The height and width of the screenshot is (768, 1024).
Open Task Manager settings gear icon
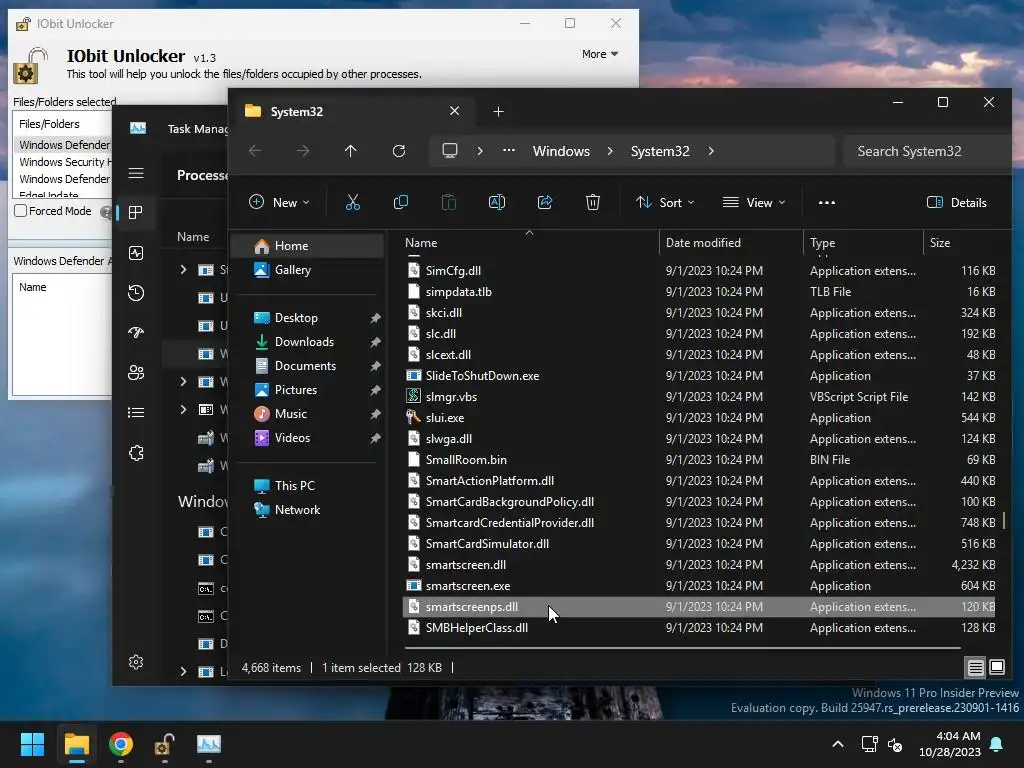136,662
